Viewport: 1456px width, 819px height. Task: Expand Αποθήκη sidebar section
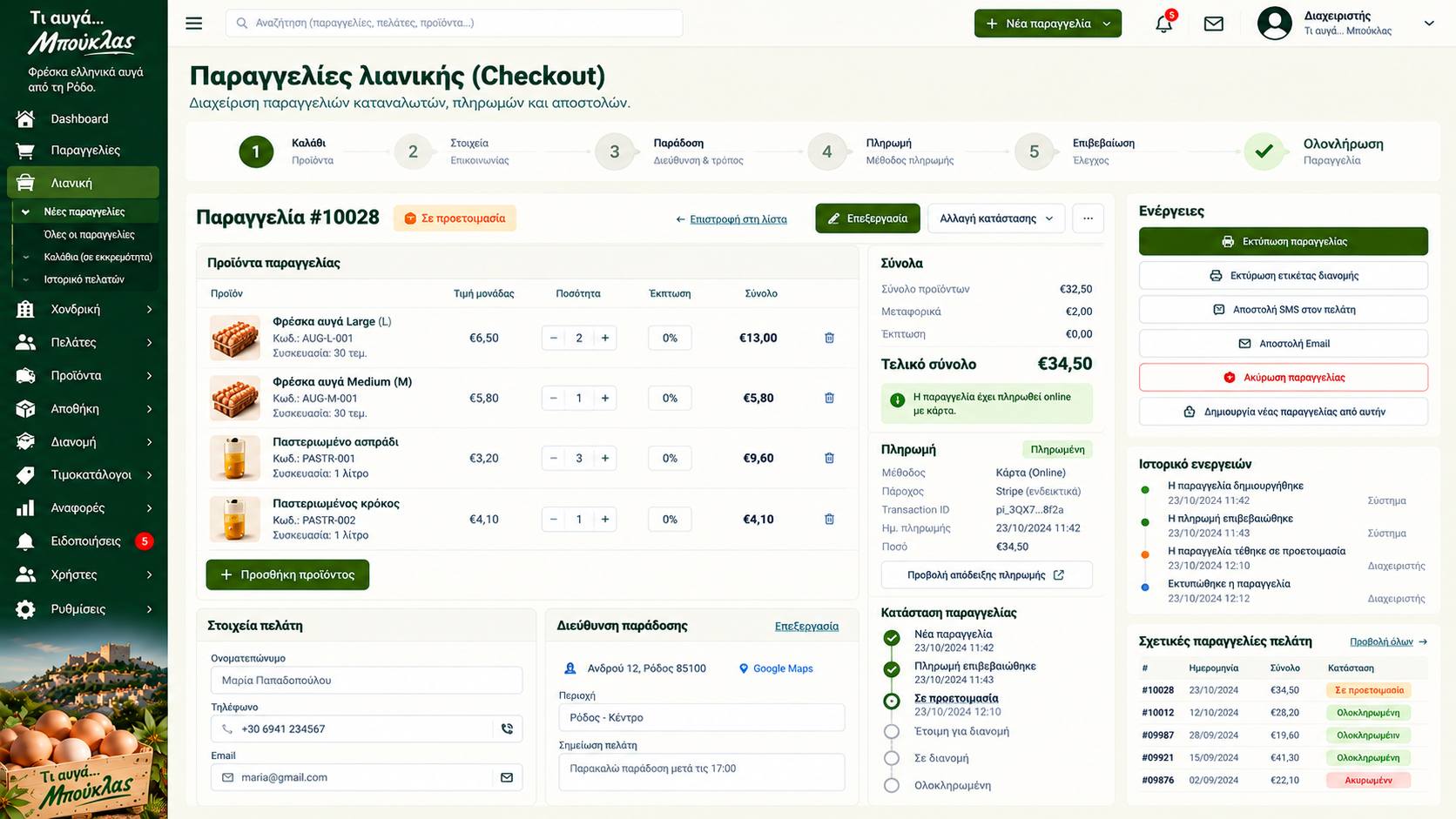84,408
